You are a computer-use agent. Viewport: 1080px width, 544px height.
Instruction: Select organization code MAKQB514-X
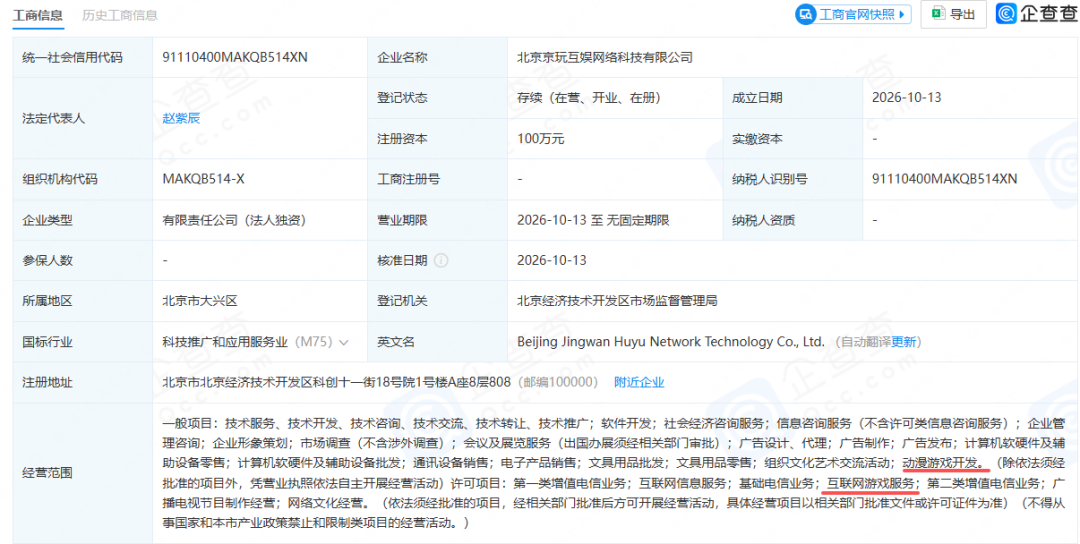point(203,179)
